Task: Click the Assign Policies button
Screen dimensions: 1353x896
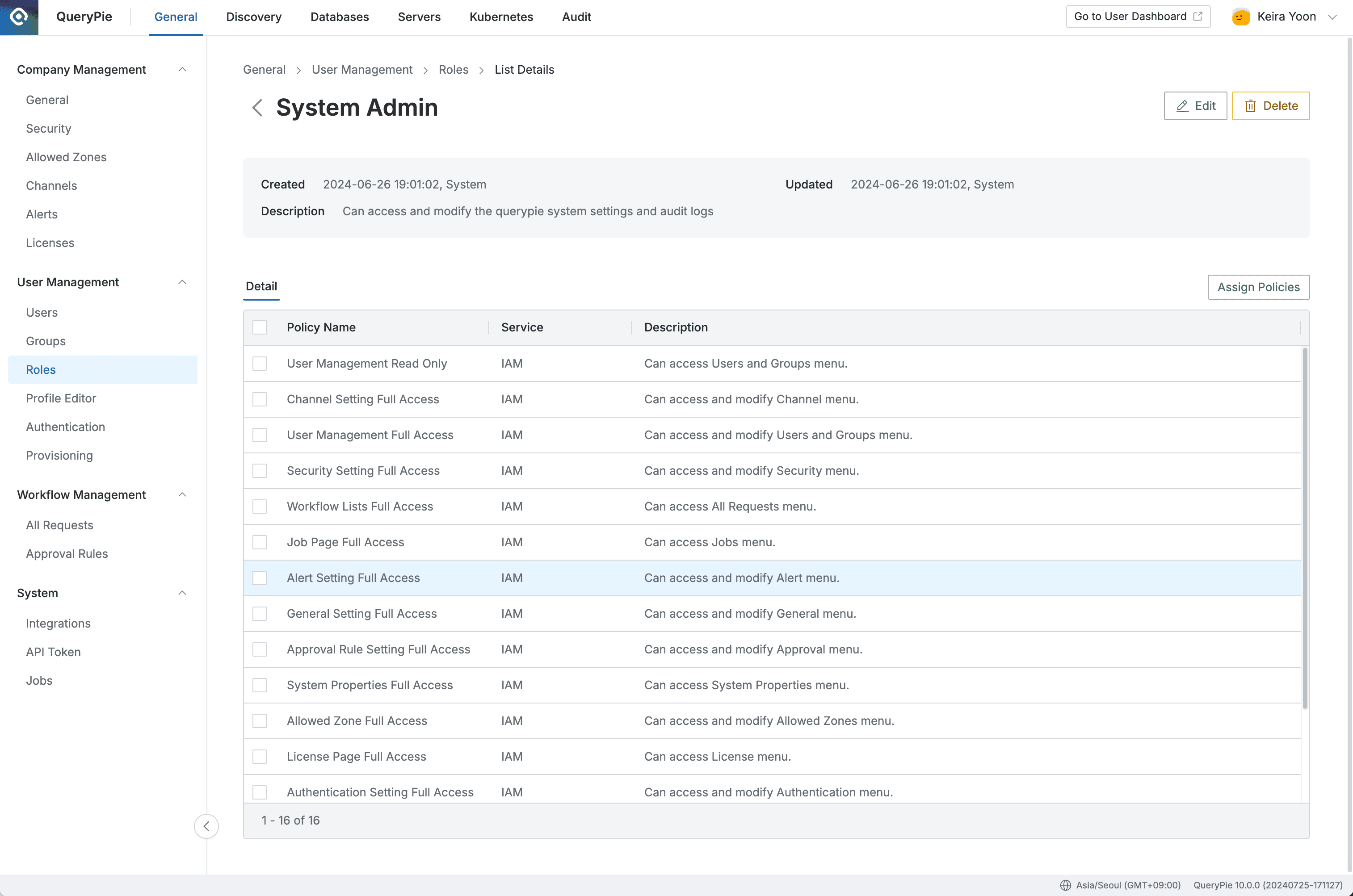Action: click(x=1258, y=287)
